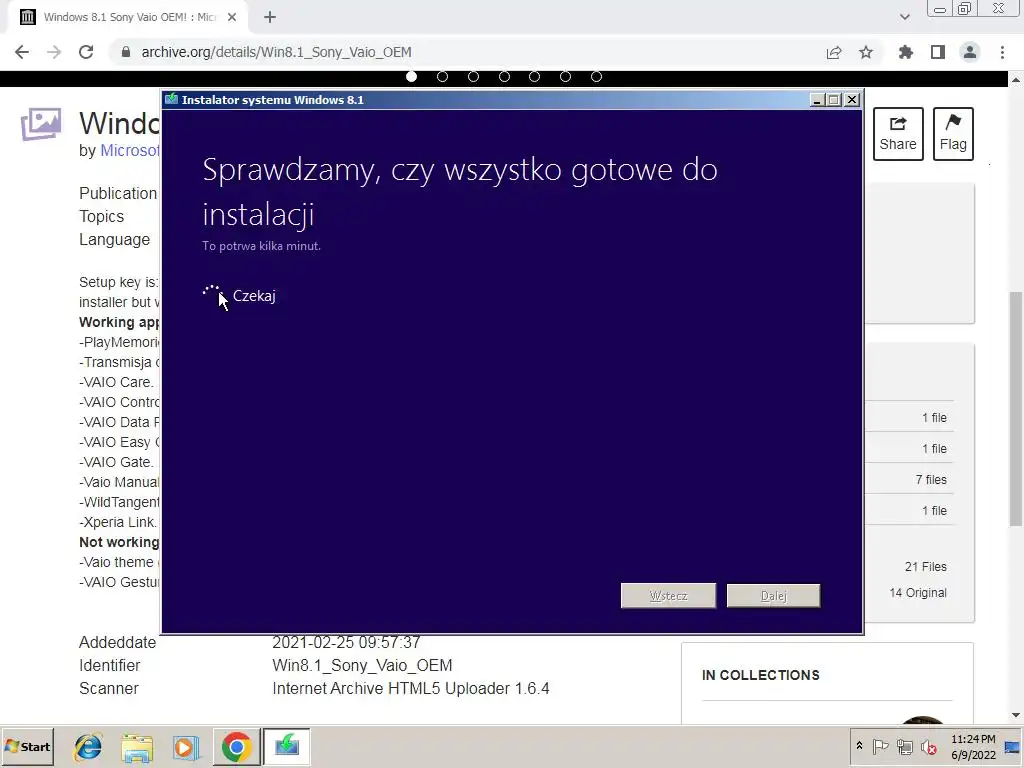
Task: Click the scrollbar up arrow
Action: (1016, 80)
